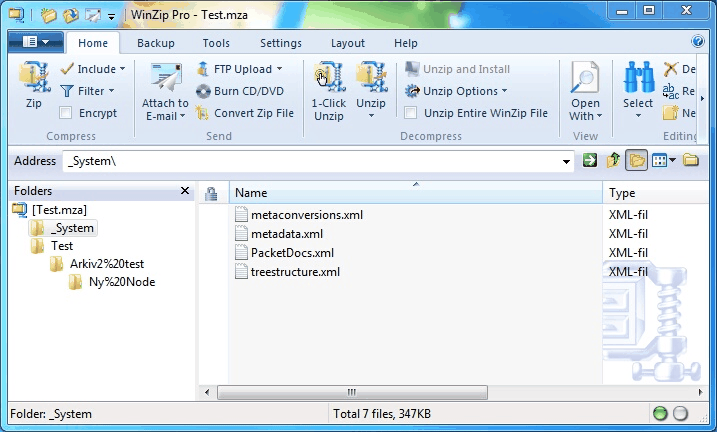717x432 pixels.
Task: Click the lock column header icon
Action: [211, 193]
